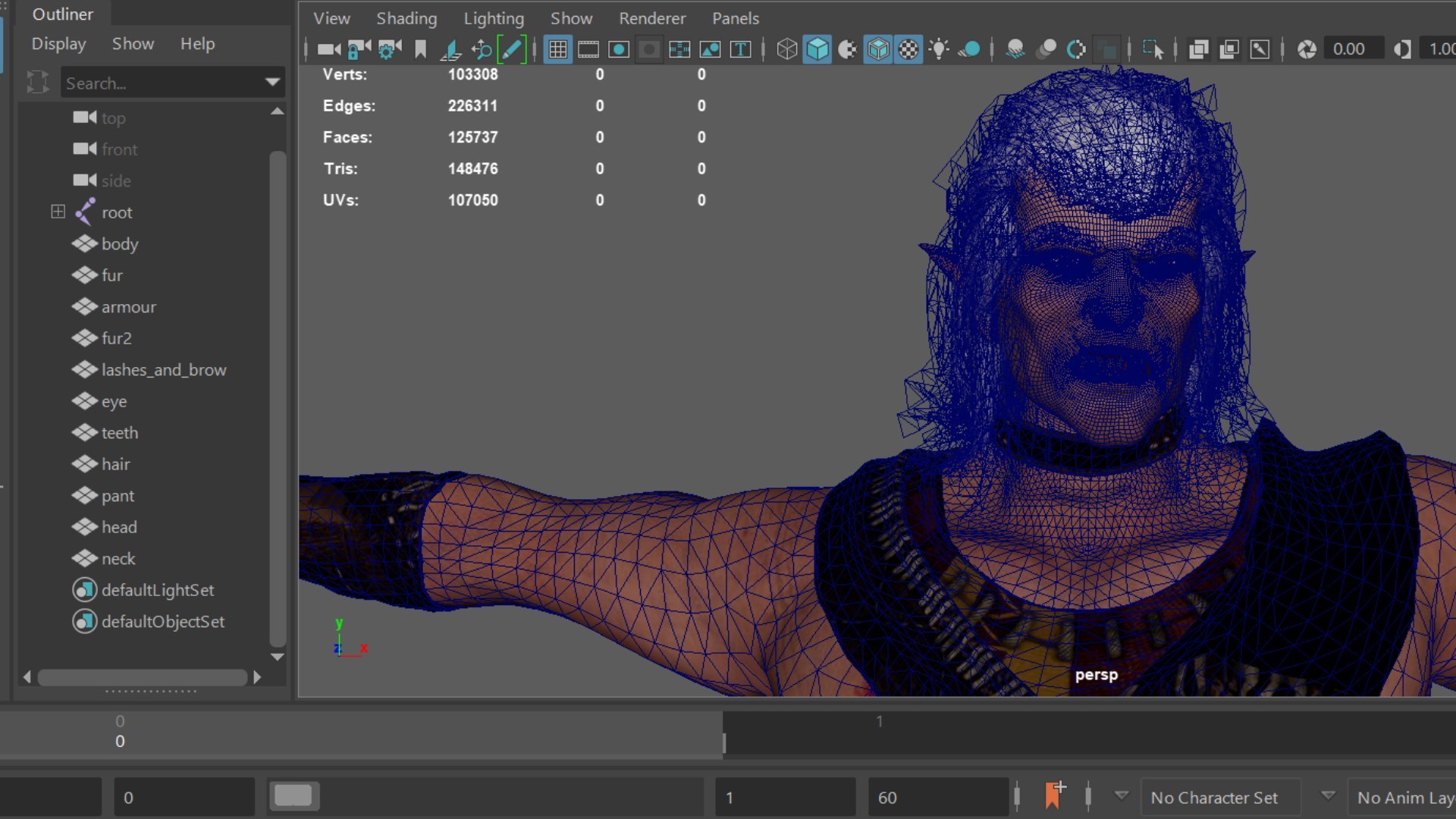Image resolution: width=1456 pixels, height=819 pixels.
Task: Click the Gamma half-circle icon
Action: point(1402,49)
